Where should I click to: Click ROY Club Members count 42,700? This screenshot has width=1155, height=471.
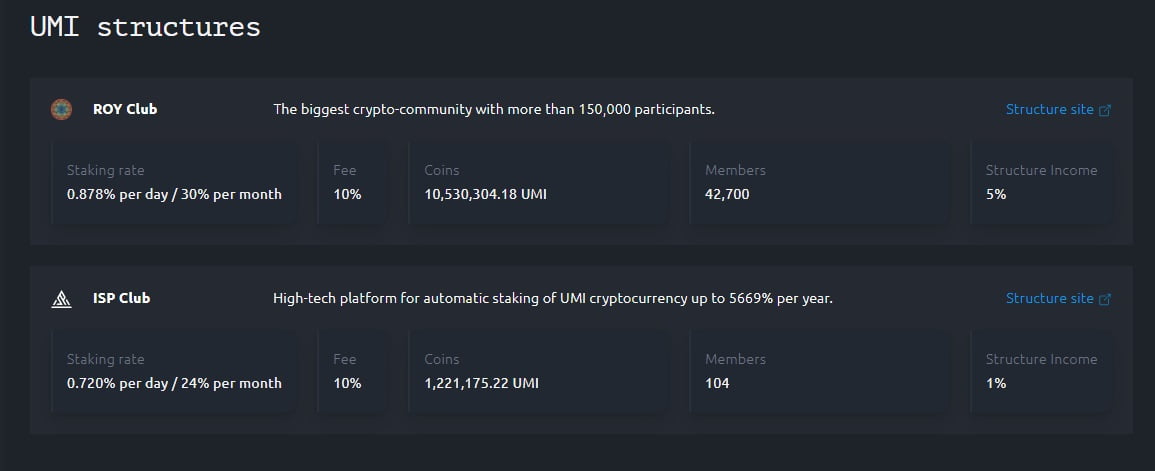tap(727, 194)
